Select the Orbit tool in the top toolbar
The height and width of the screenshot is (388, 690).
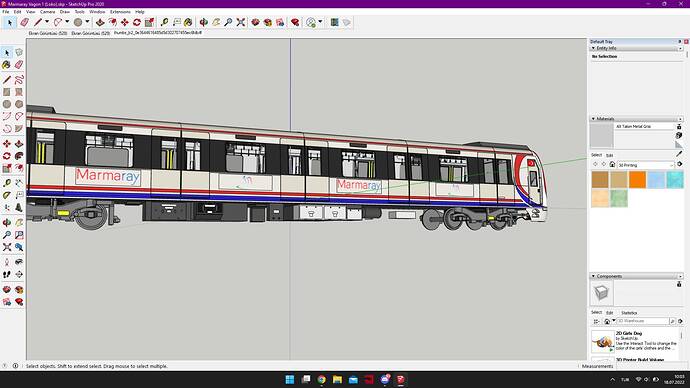[x=204, y=22]
